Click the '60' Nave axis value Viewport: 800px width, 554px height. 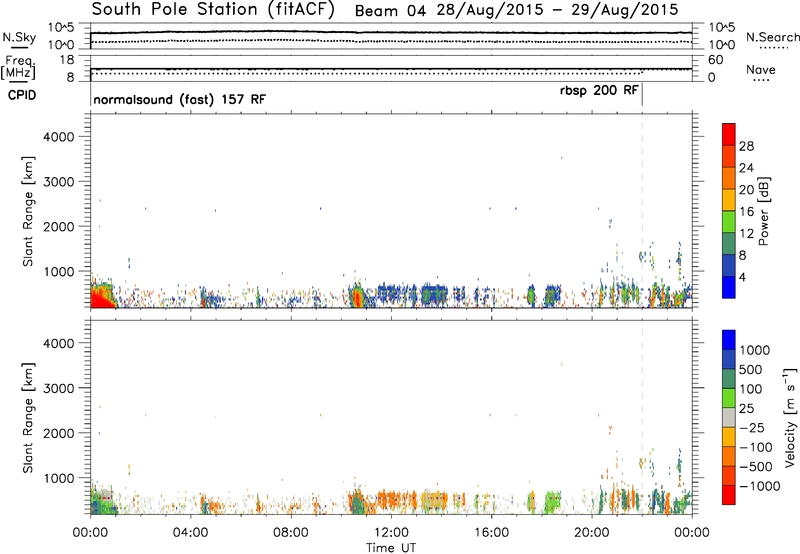[x=715, y=60]
